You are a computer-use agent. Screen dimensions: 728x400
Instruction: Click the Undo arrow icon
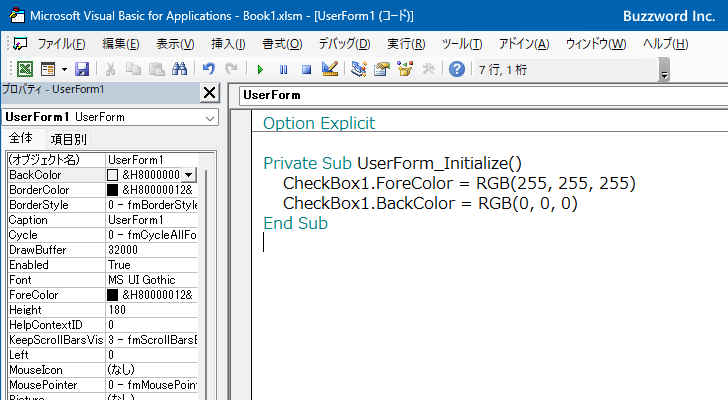tap(209, 69)
